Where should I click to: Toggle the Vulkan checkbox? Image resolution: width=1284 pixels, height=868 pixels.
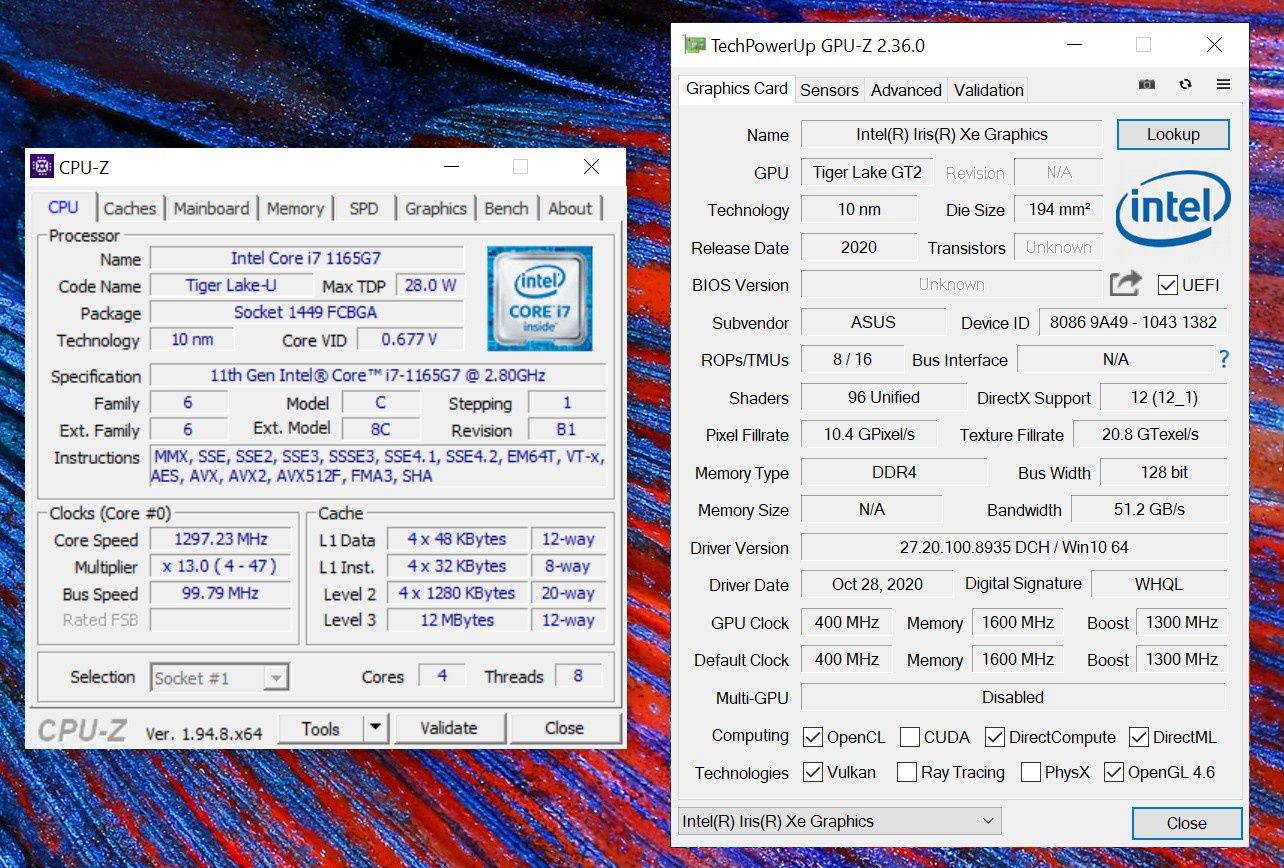click(813, 773)
